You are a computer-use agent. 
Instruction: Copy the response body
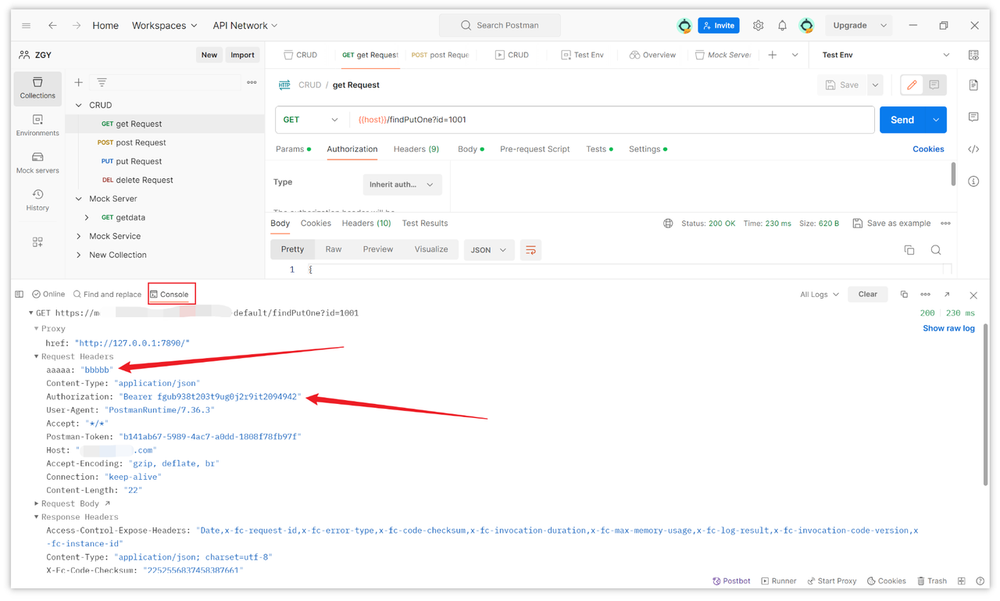909,250
